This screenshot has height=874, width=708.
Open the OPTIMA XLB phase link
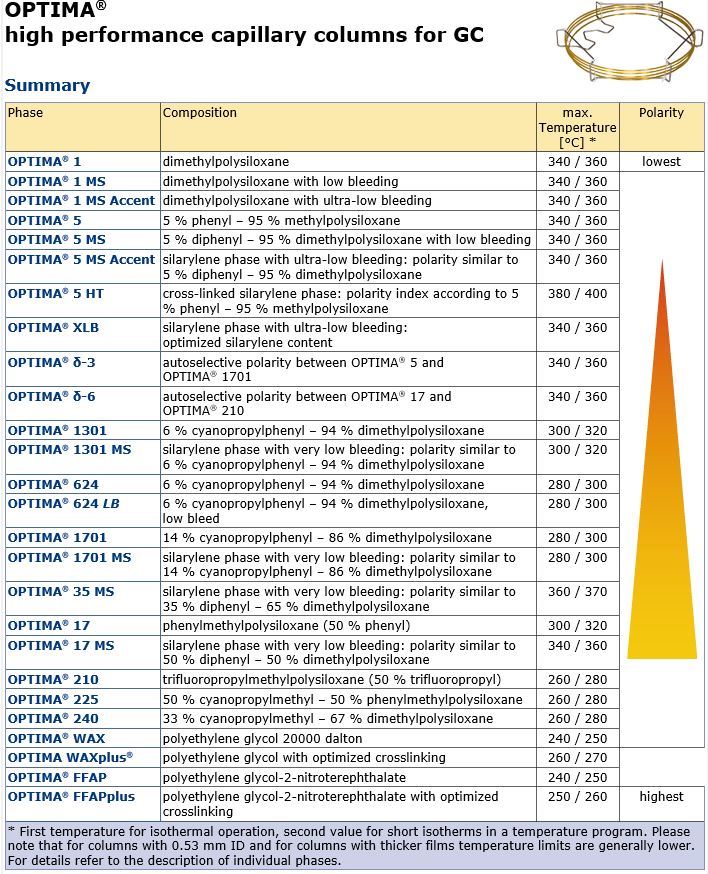point(54,328)
